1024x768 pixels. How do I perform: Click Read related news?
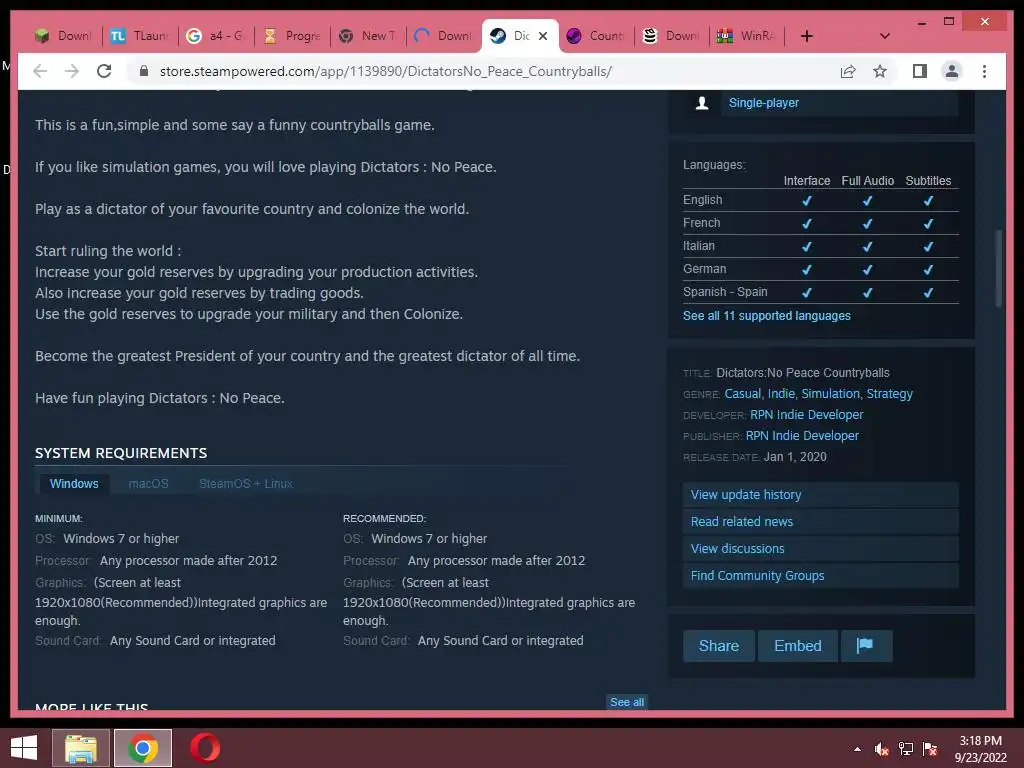[820, 522]
